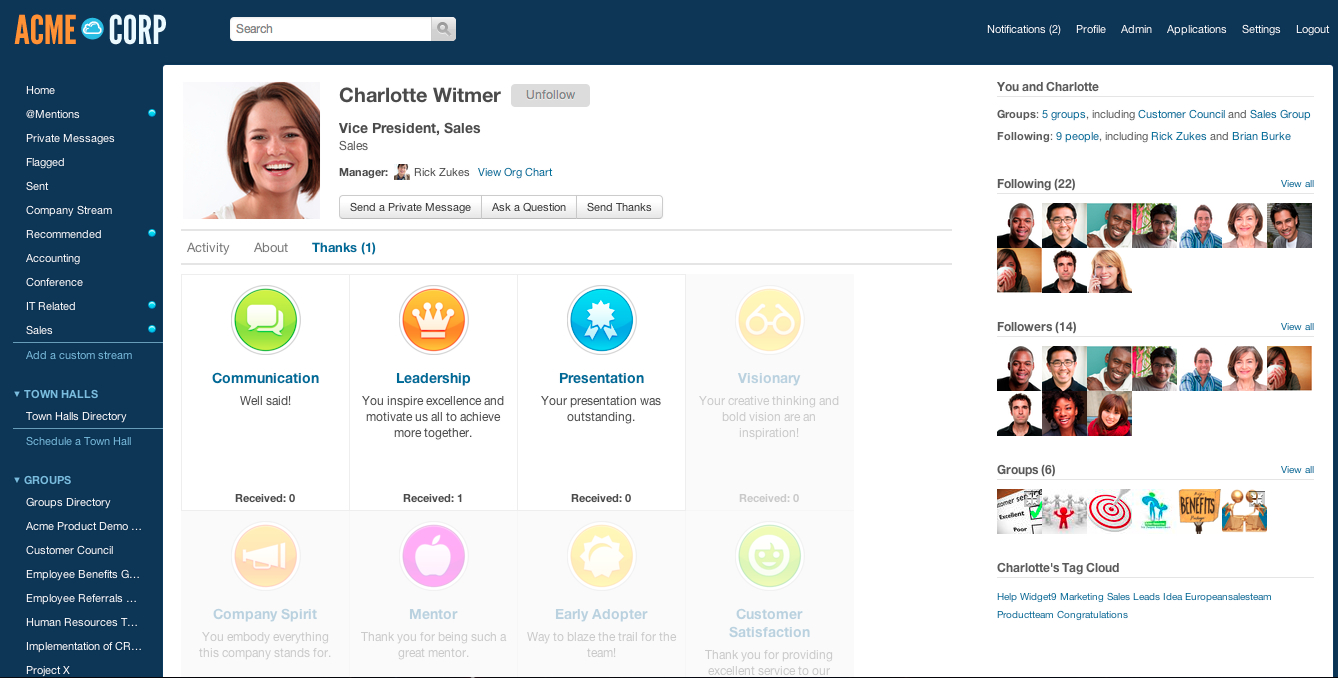Open the Benefits group icon
1338x678 pixels.
pyautogui.click(x=1199, y=510)
